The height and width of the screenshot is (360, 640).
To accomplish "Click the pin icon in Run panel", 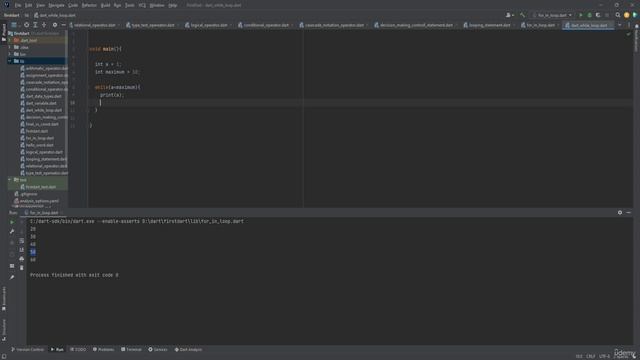I will pyautogui.click(x=12, y=277).
